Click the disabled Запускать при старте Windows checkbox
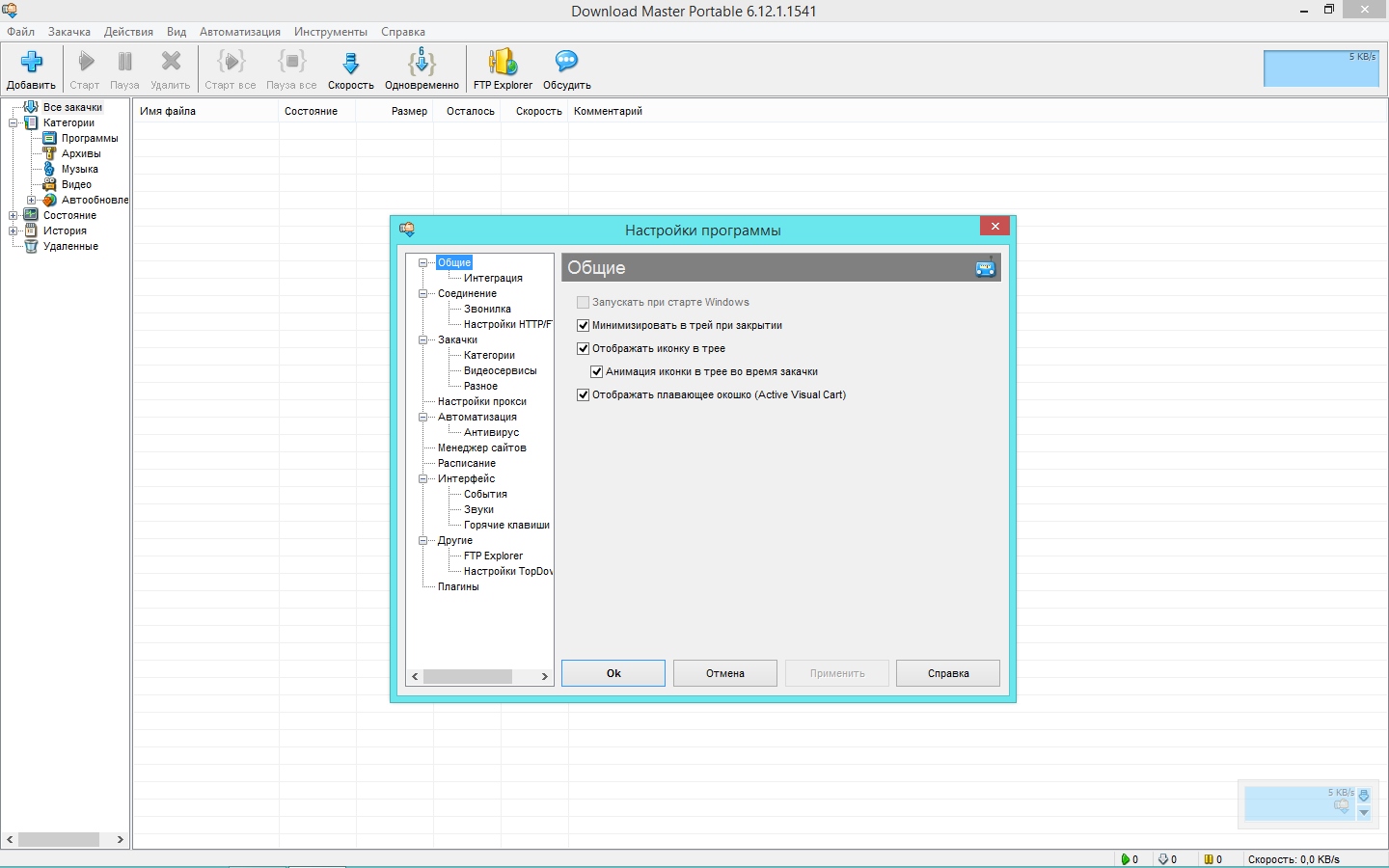This screenshot has height=868, width=1389. pyautogui.click(x=583, y=302)
